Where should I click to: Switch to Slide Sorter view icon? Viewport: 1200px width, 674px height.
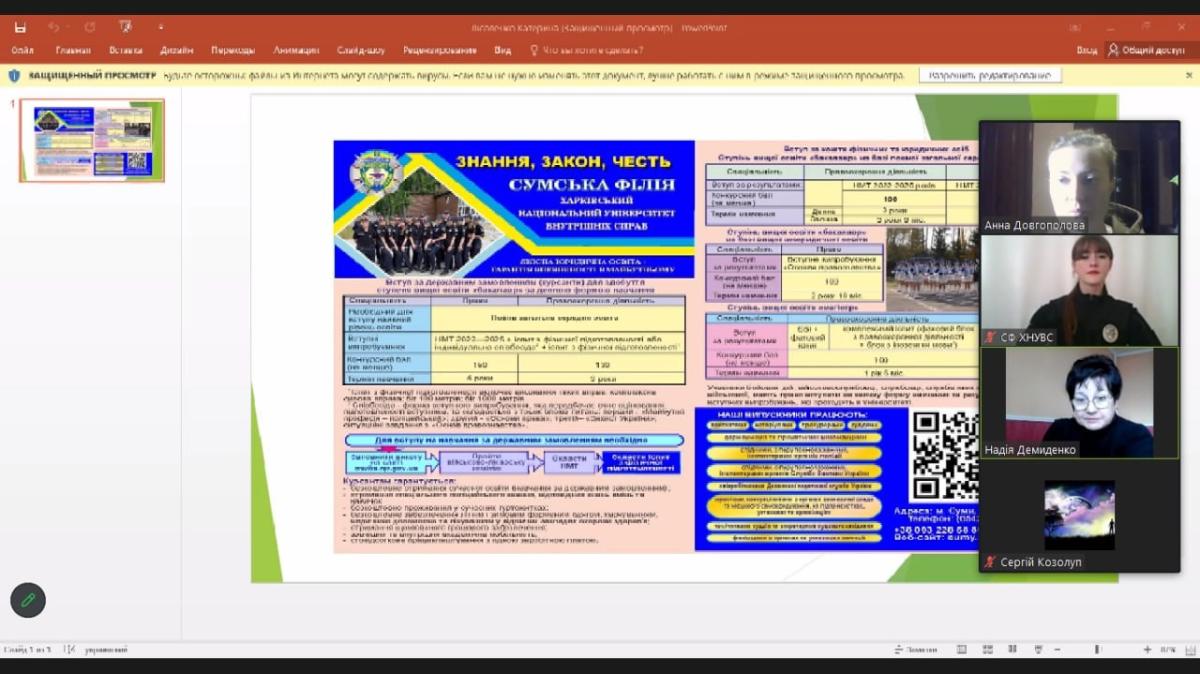point(990,650)
